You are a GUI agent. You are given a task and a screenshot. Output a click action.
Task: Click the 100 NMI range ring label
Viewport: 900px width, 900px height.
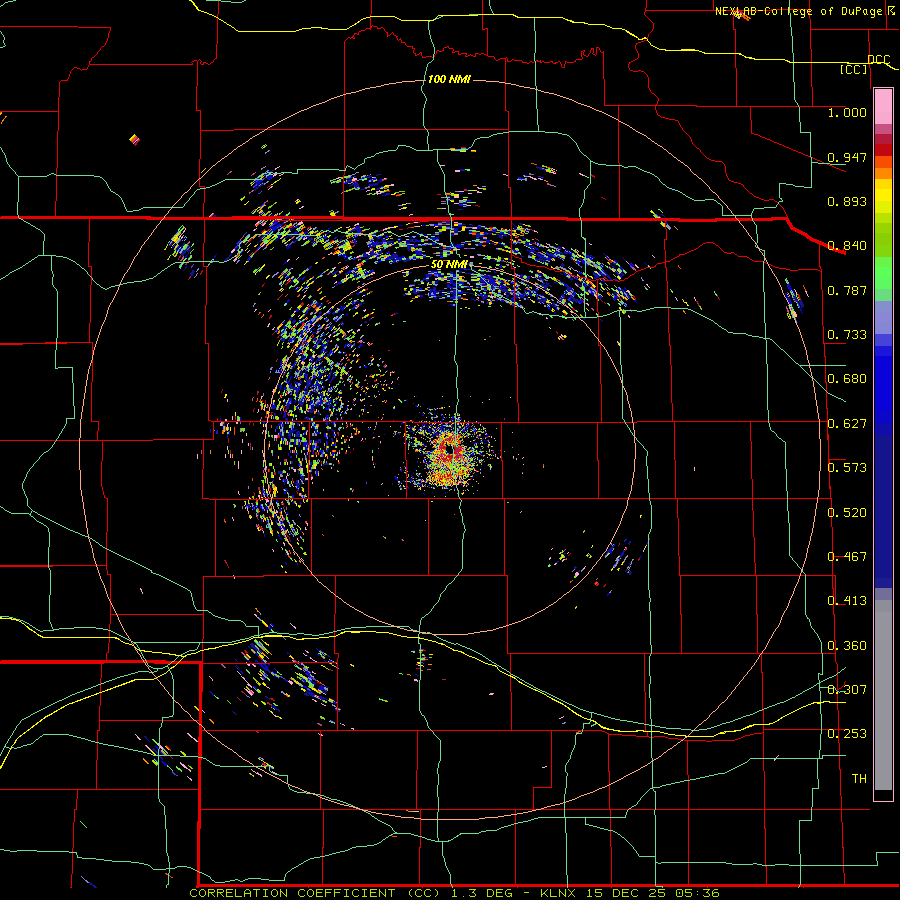[x=449, y=79]
